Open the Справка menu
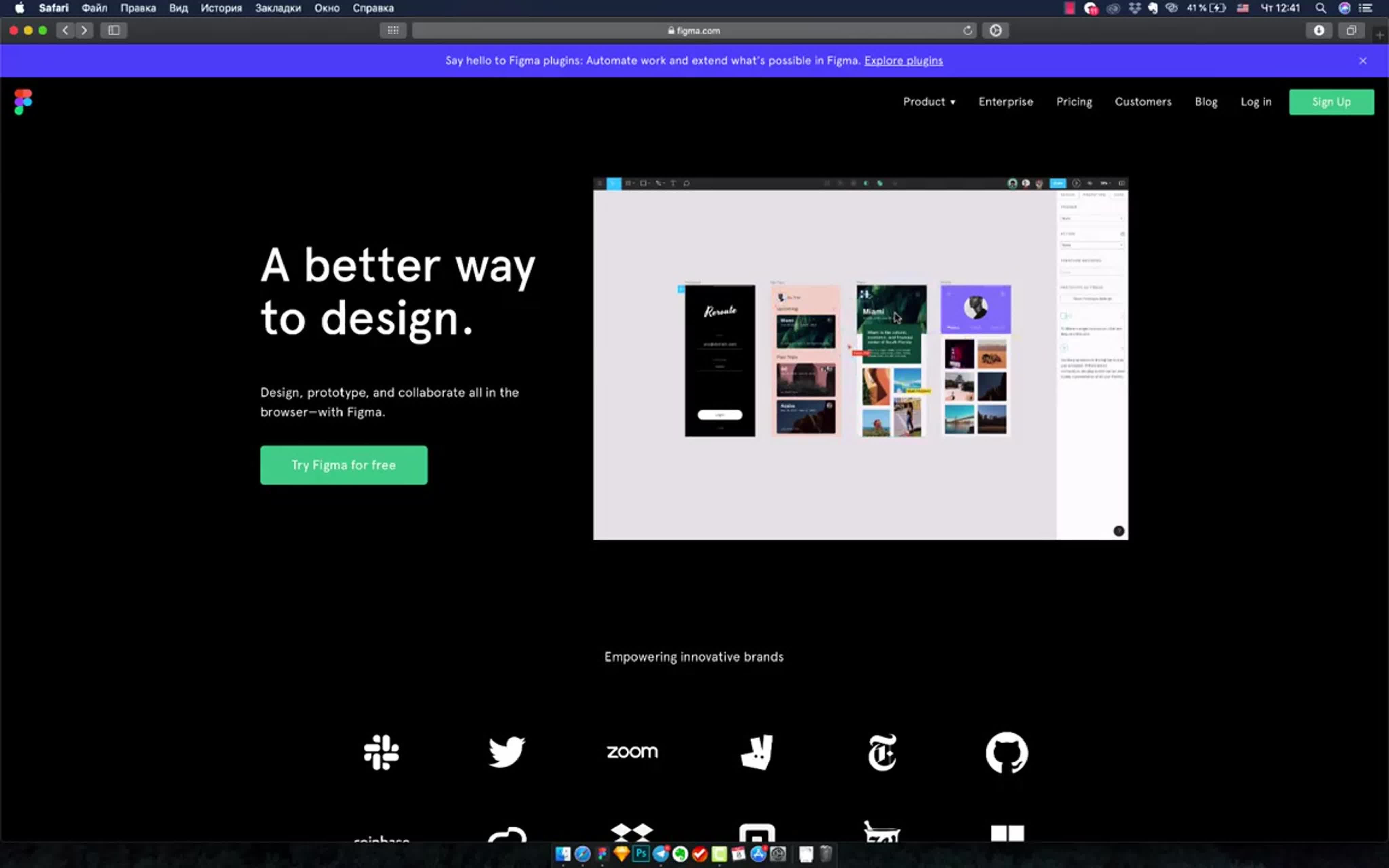 click(373, 8)
